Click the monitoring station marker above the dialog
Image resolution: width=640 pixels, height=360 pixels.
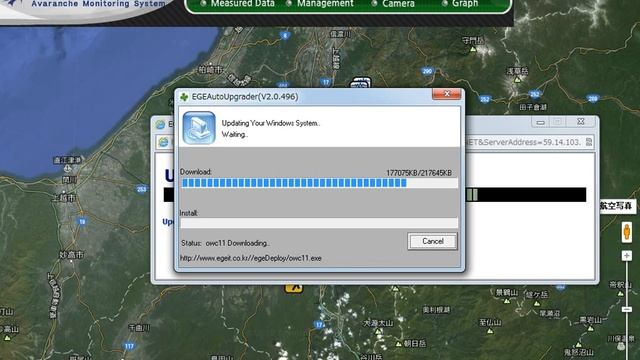[x=360, y=83]
